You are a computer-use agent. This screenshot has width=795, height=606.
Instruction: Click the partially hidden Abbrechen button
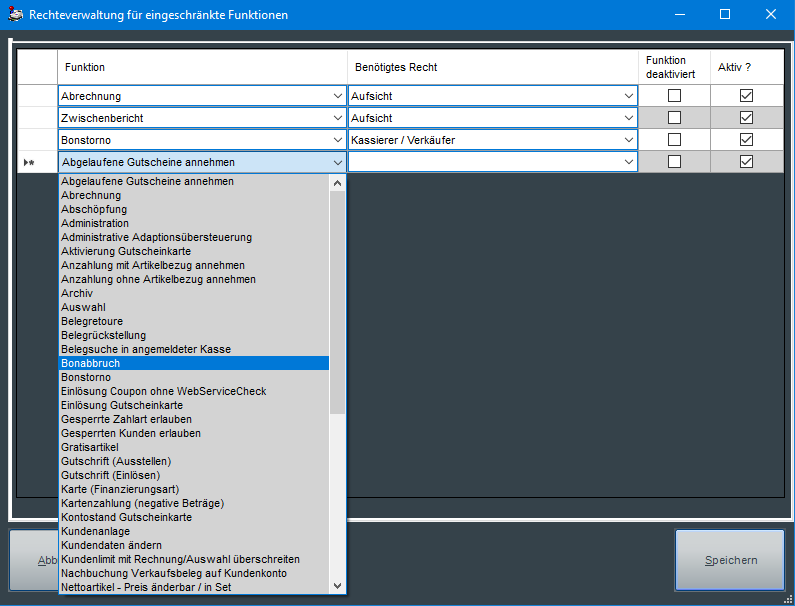click(x=33, y=561)
